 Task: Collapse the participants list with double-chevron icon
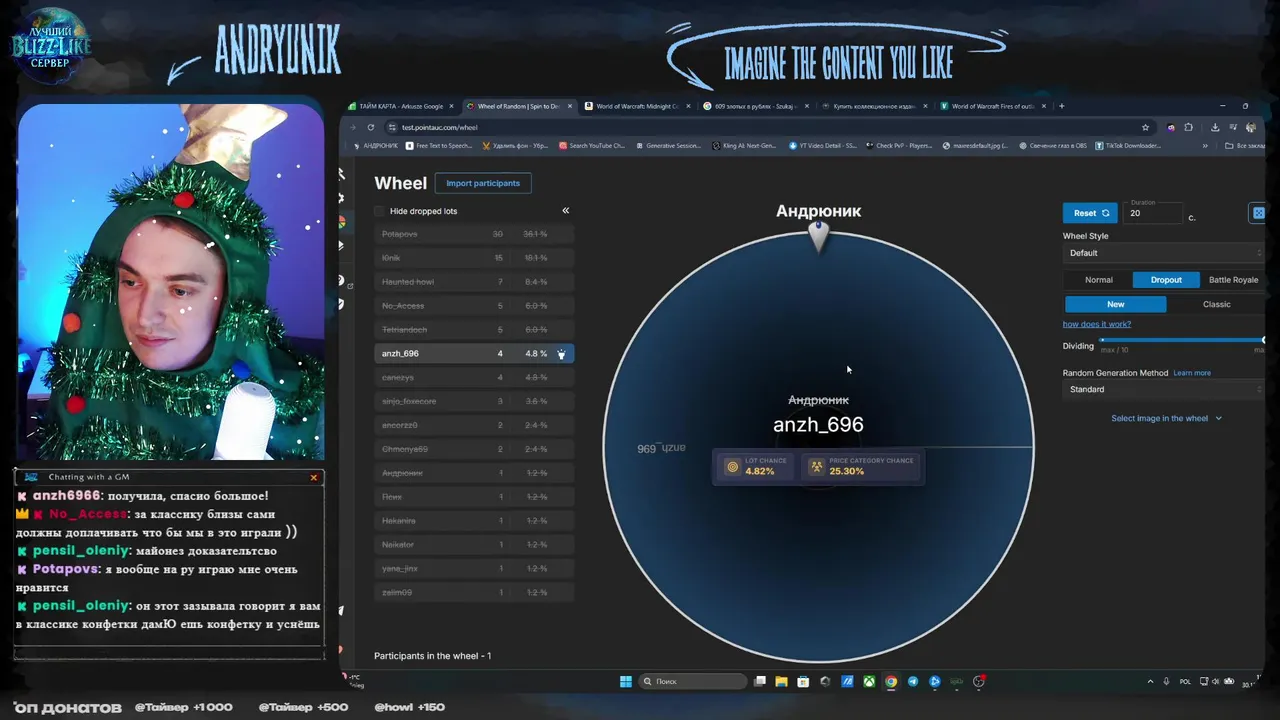[566, 211]
